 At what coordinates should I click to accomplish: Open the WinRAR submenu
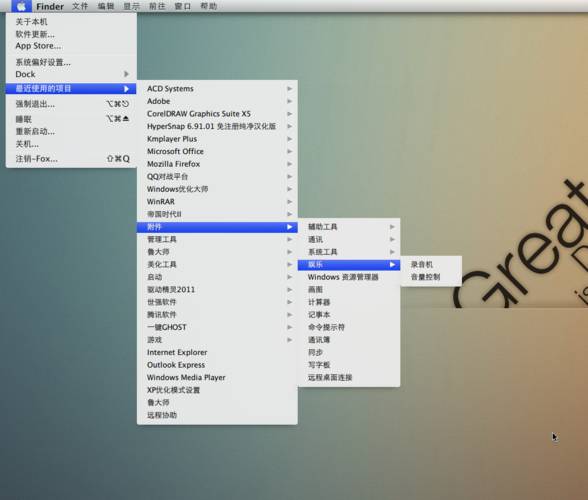pyautogui.click(x=217, y=202)
